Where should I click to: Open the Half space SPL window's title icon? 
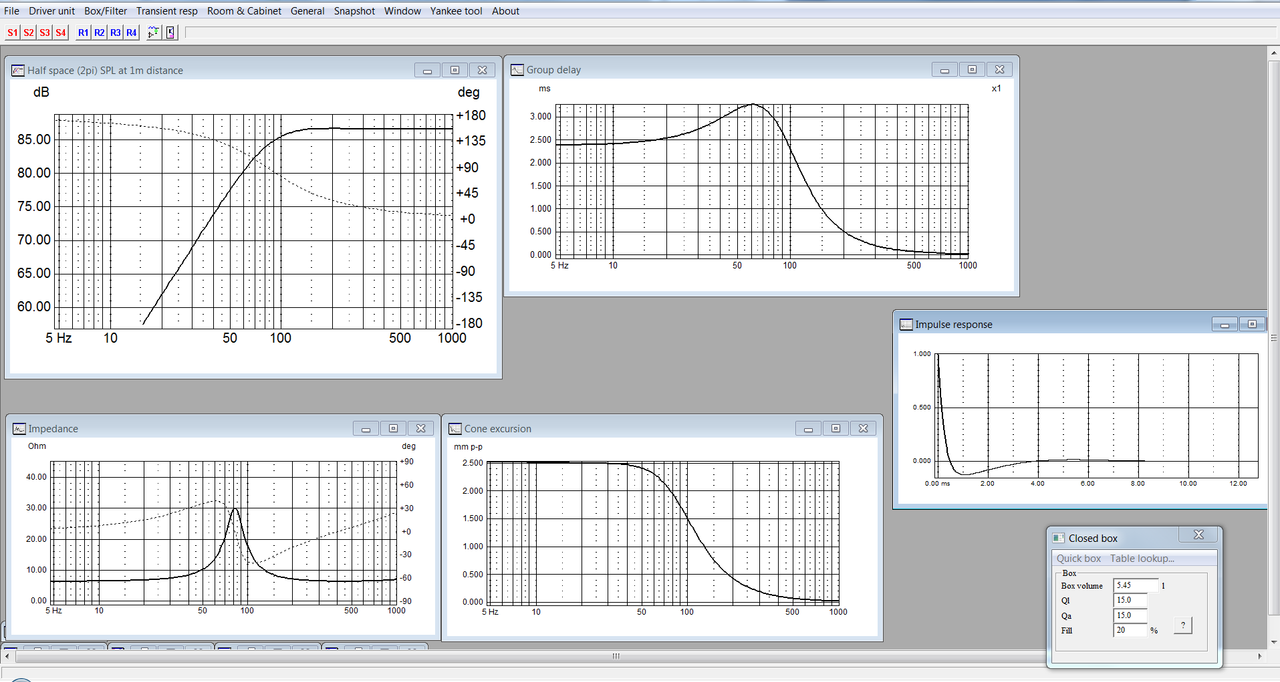tap(18, 70)
